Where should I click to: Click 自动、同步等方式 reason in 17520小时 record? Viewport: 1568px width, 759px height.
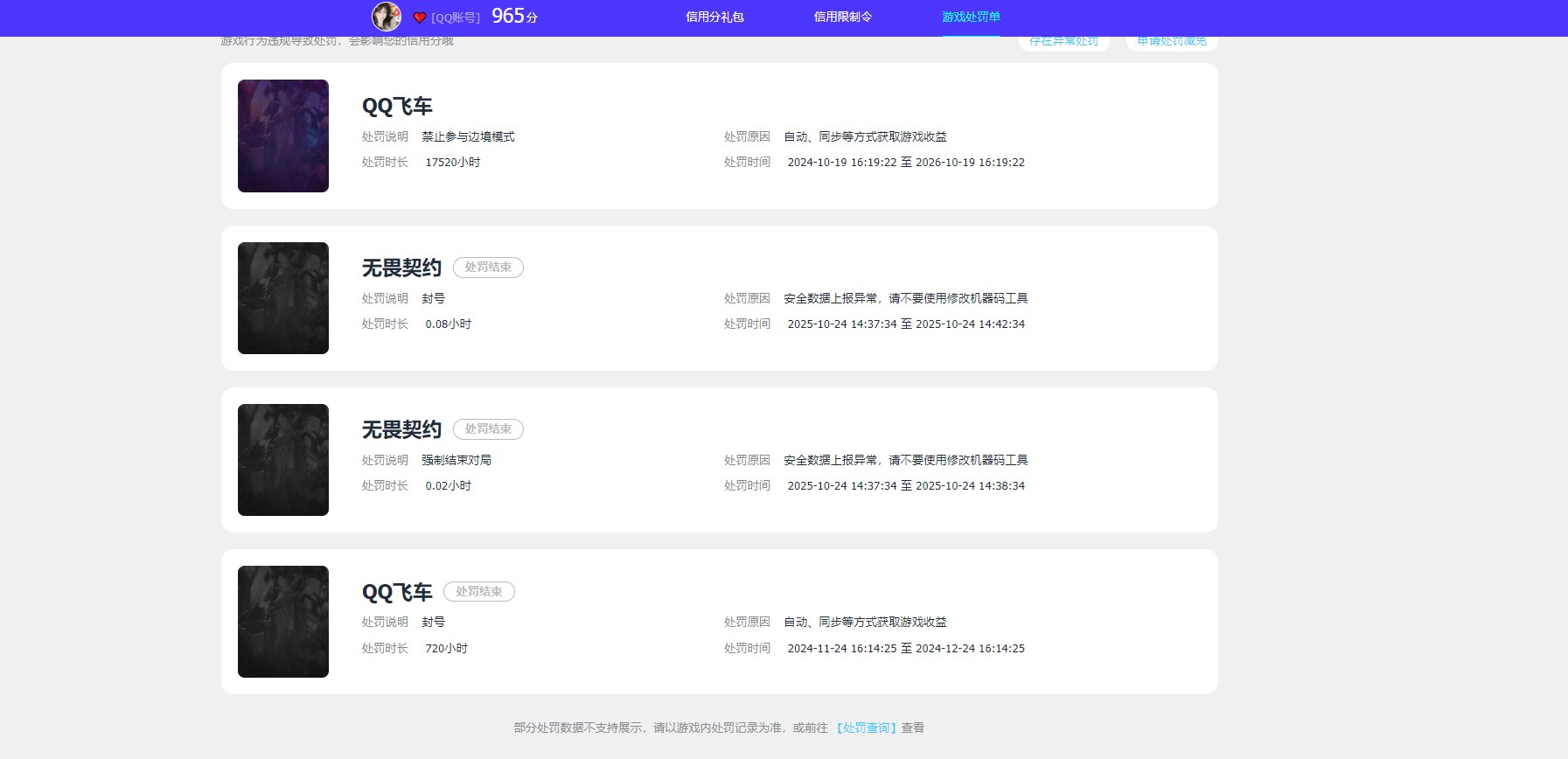click(x=866, y=136)
